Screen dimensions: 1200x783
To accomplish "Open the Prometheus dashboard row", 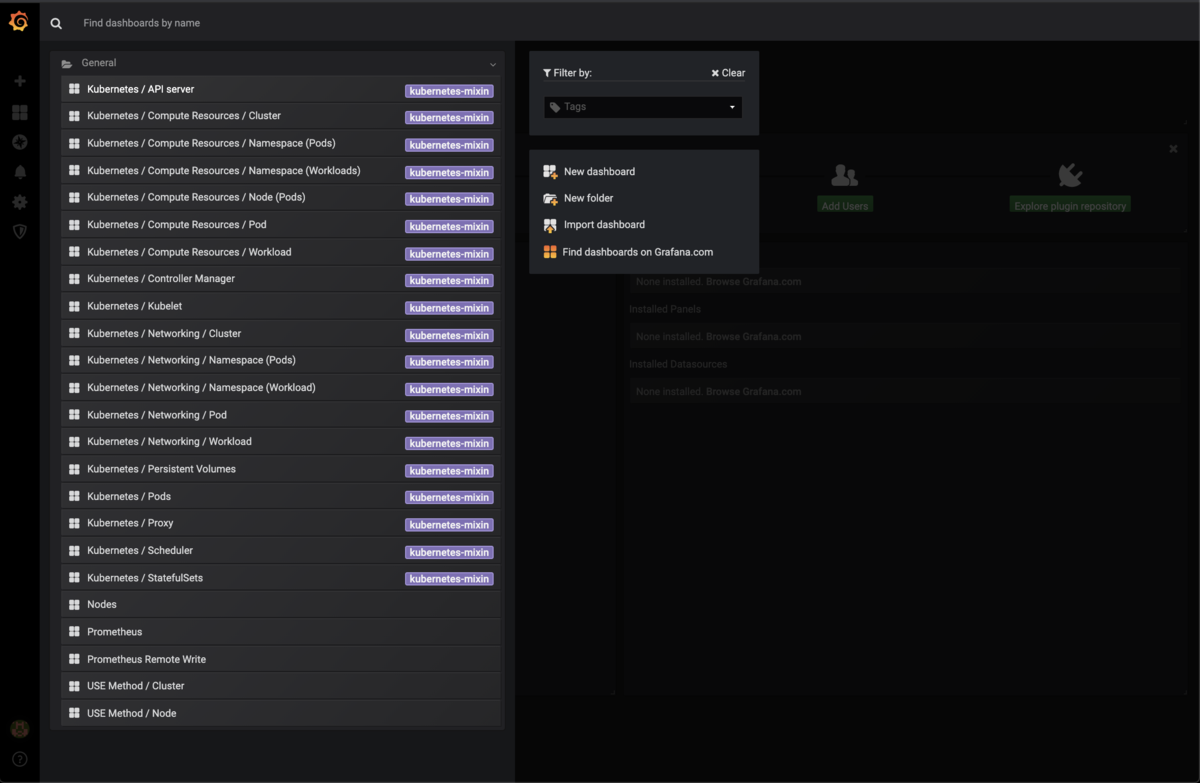I will [281, 632].
